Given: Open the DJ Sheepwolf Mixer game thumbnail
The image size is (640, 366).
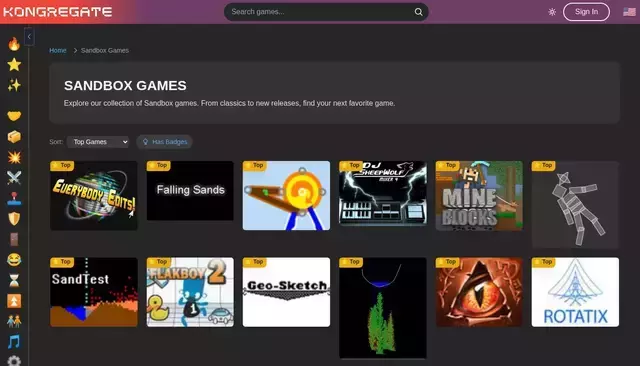Looking at the screenshot, I should tap(383, 193).
